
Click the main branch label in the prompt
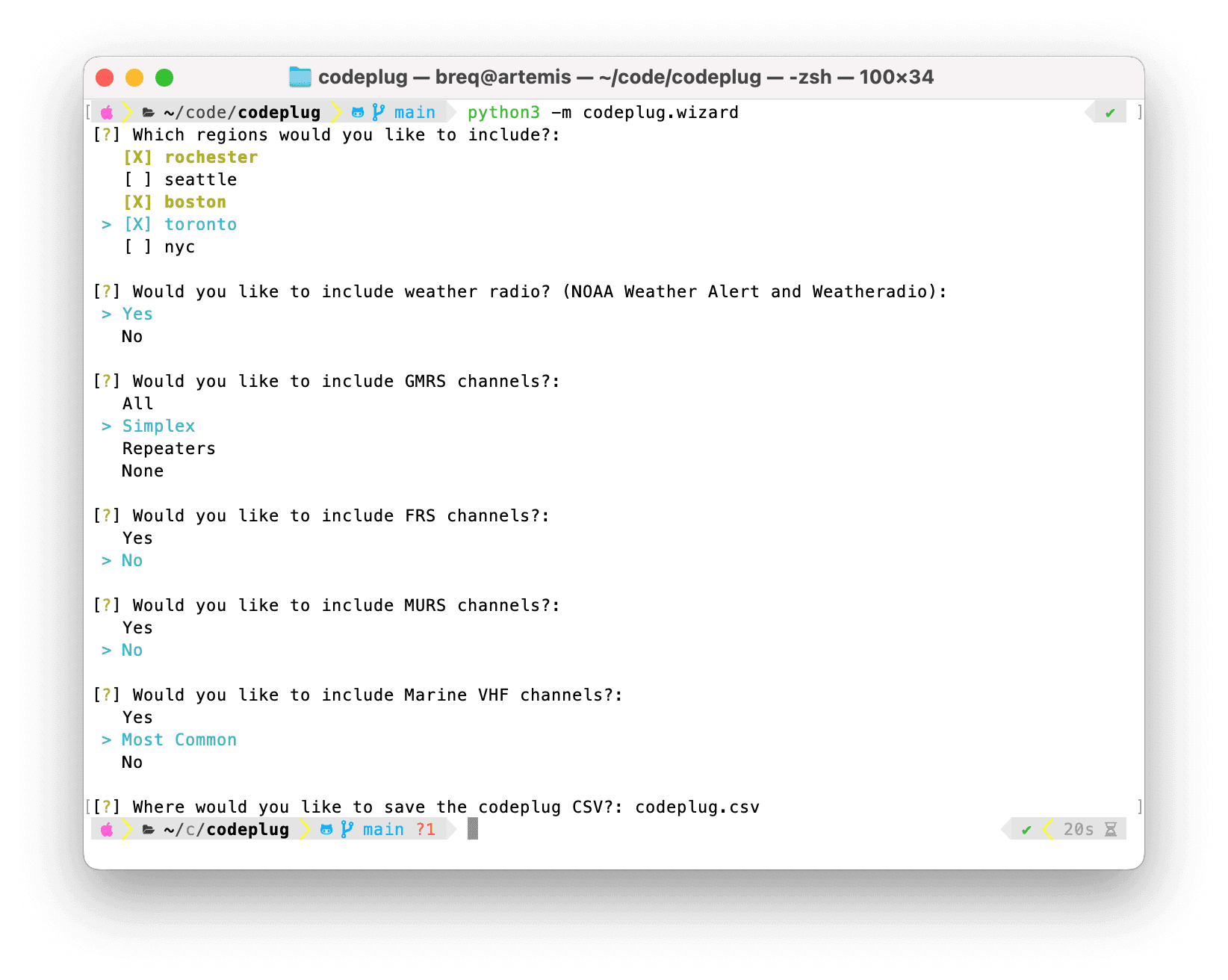[x=415, y=112]
